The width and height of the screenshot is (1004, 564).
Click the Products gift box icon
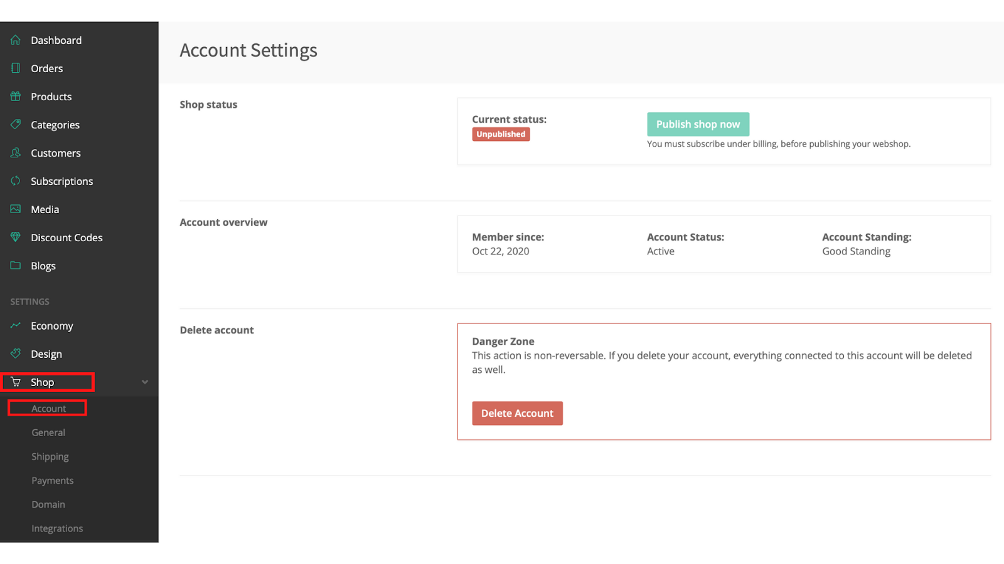pos(15,96)
